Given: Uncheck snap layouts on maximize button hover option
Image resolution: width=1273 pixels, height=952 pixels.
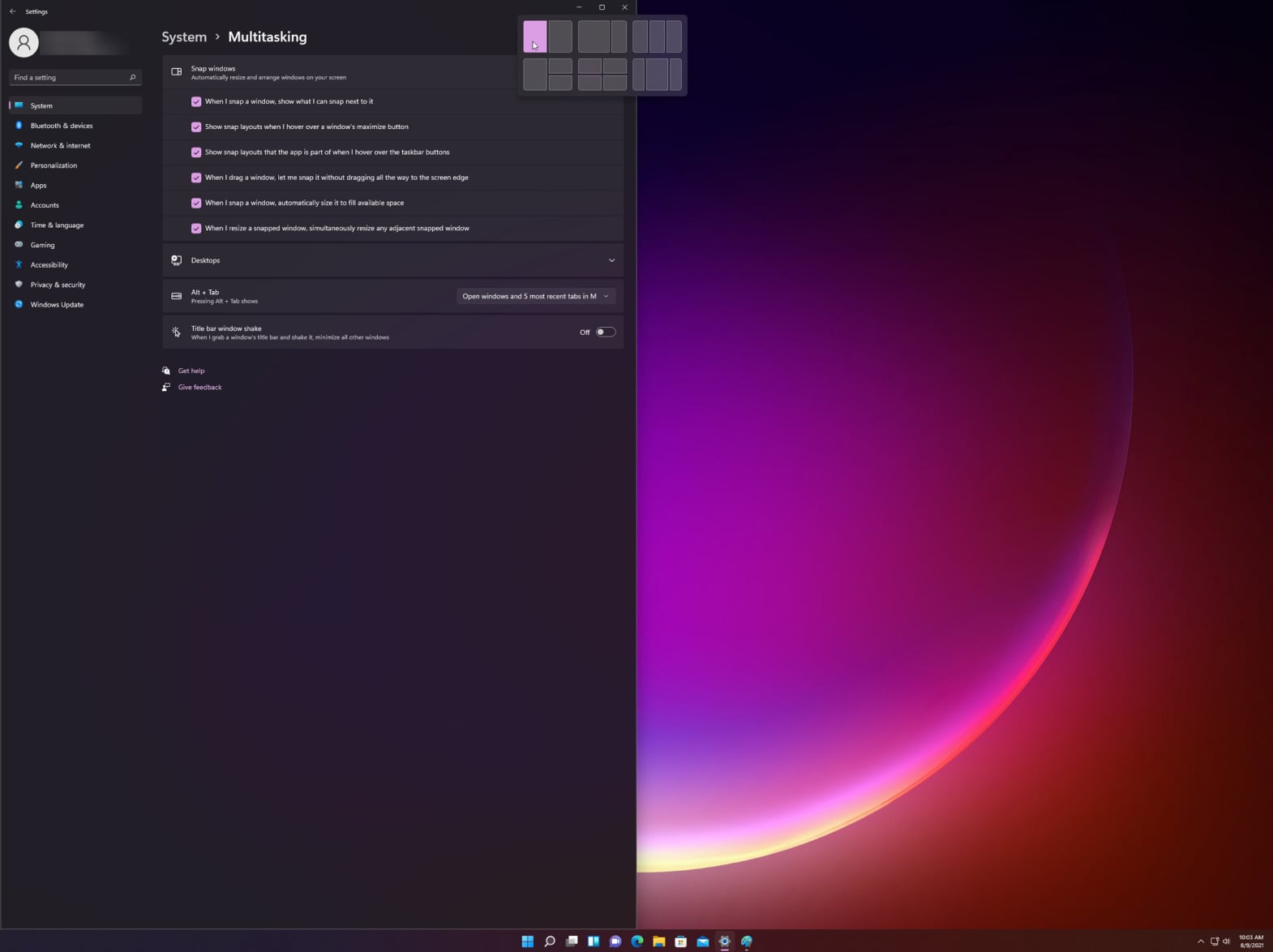Looking at the screenshot, I should click(196, 127).
